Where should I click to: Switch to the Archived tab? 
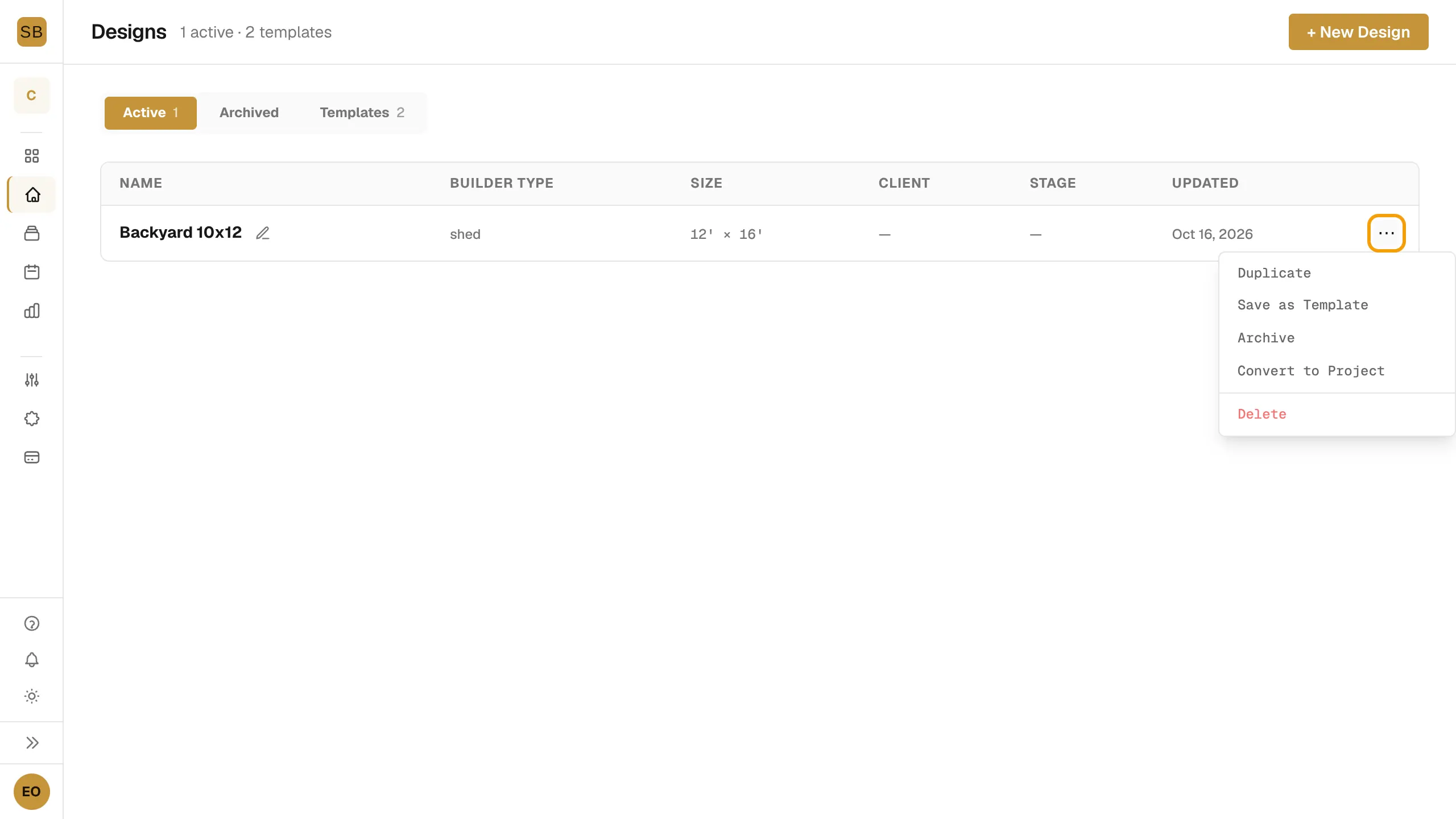coord(249,113)
